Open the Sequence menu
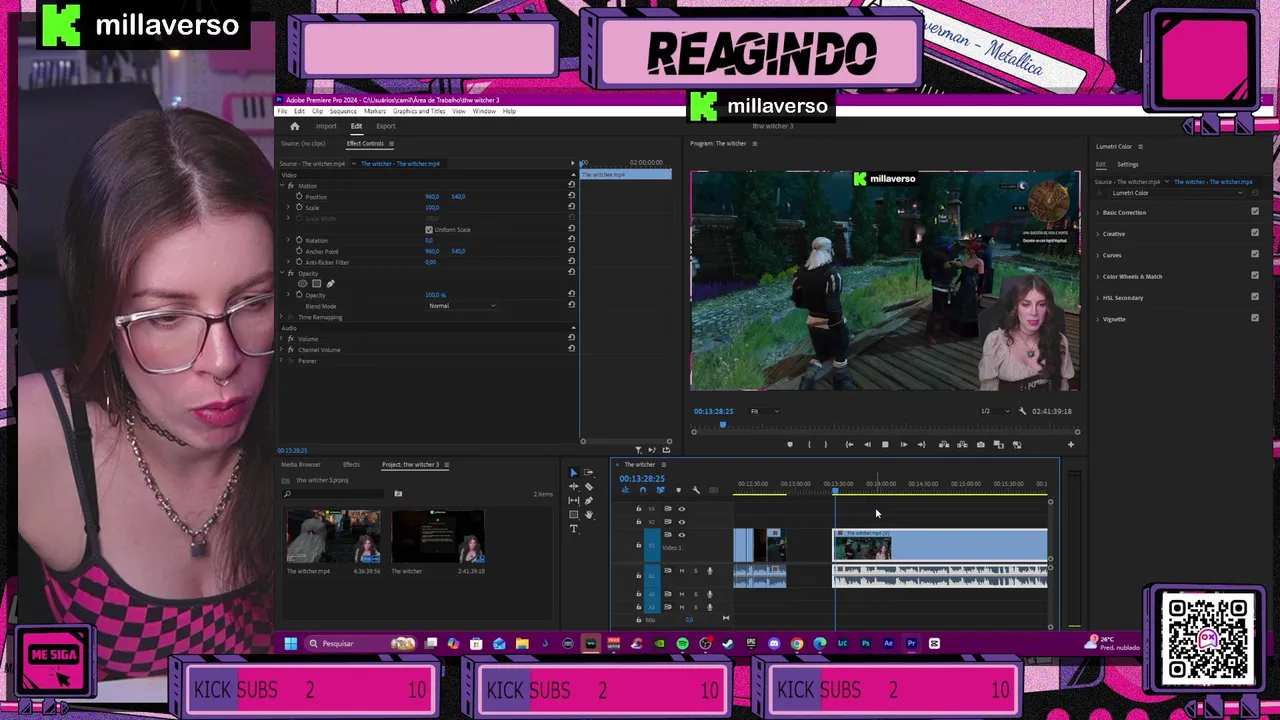 [343, 111]
